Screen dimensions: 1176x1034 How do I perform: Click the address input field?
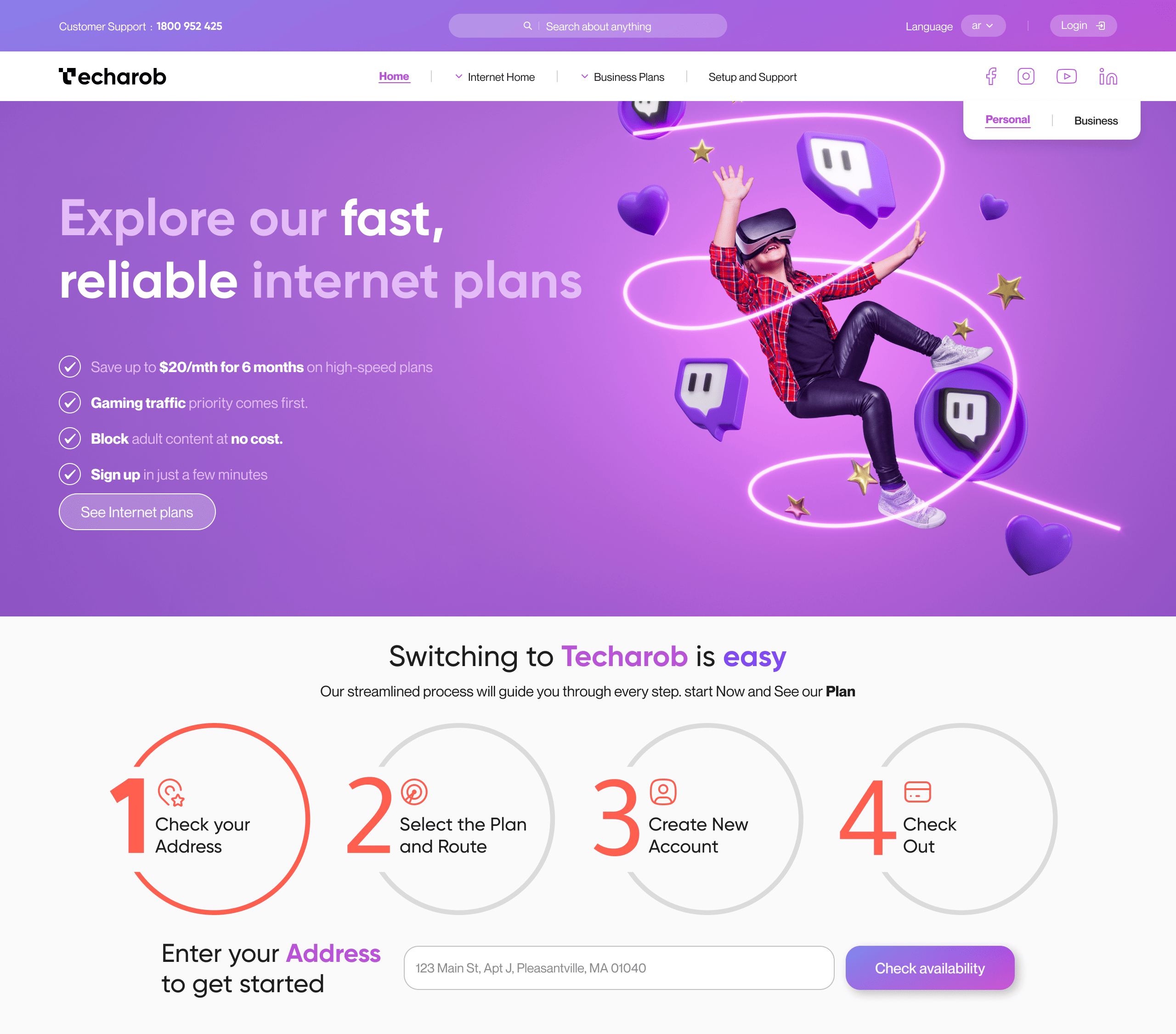pyautogui.click(x=619, y=968)
